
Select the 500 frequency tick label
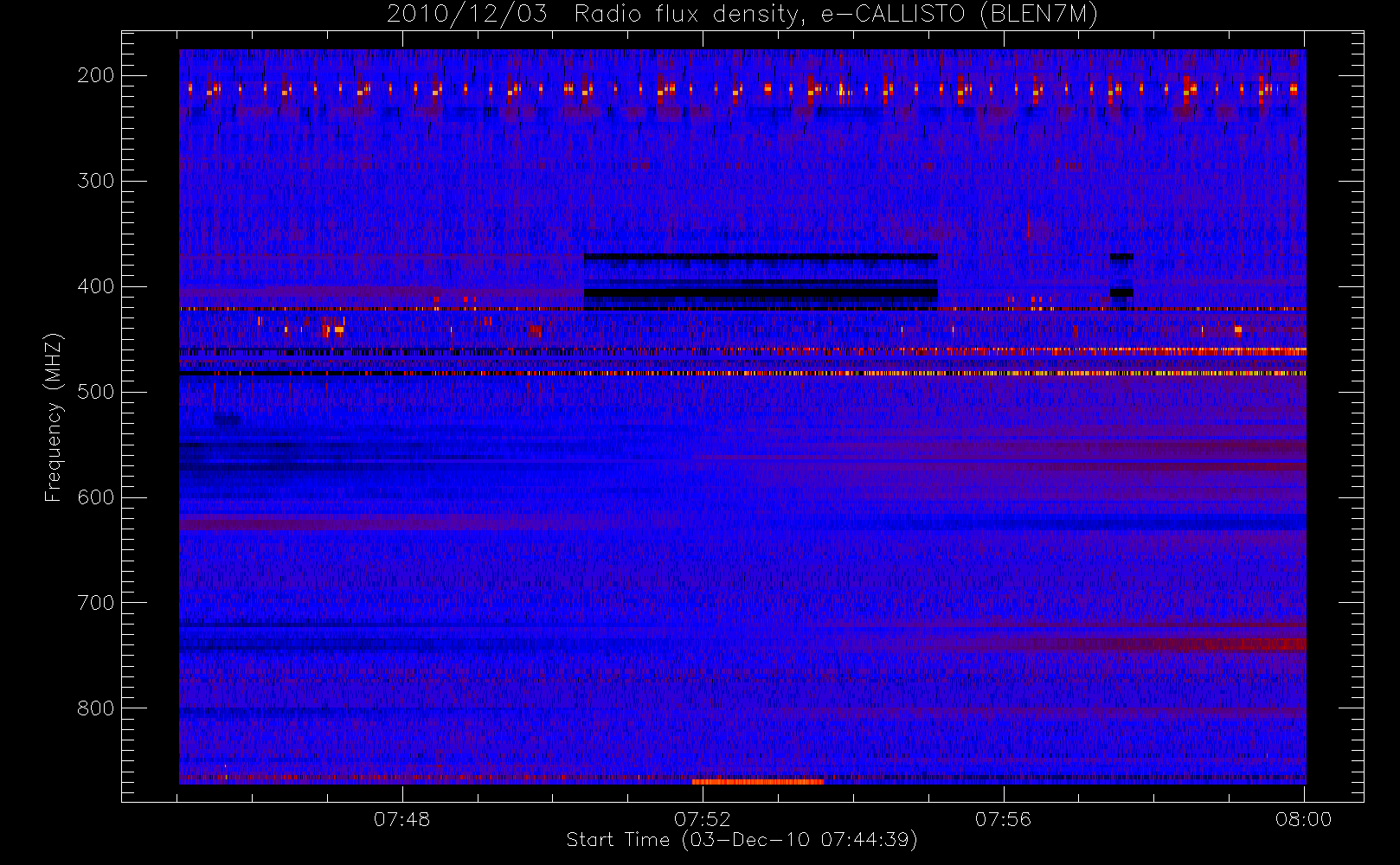tap(96, 392)
